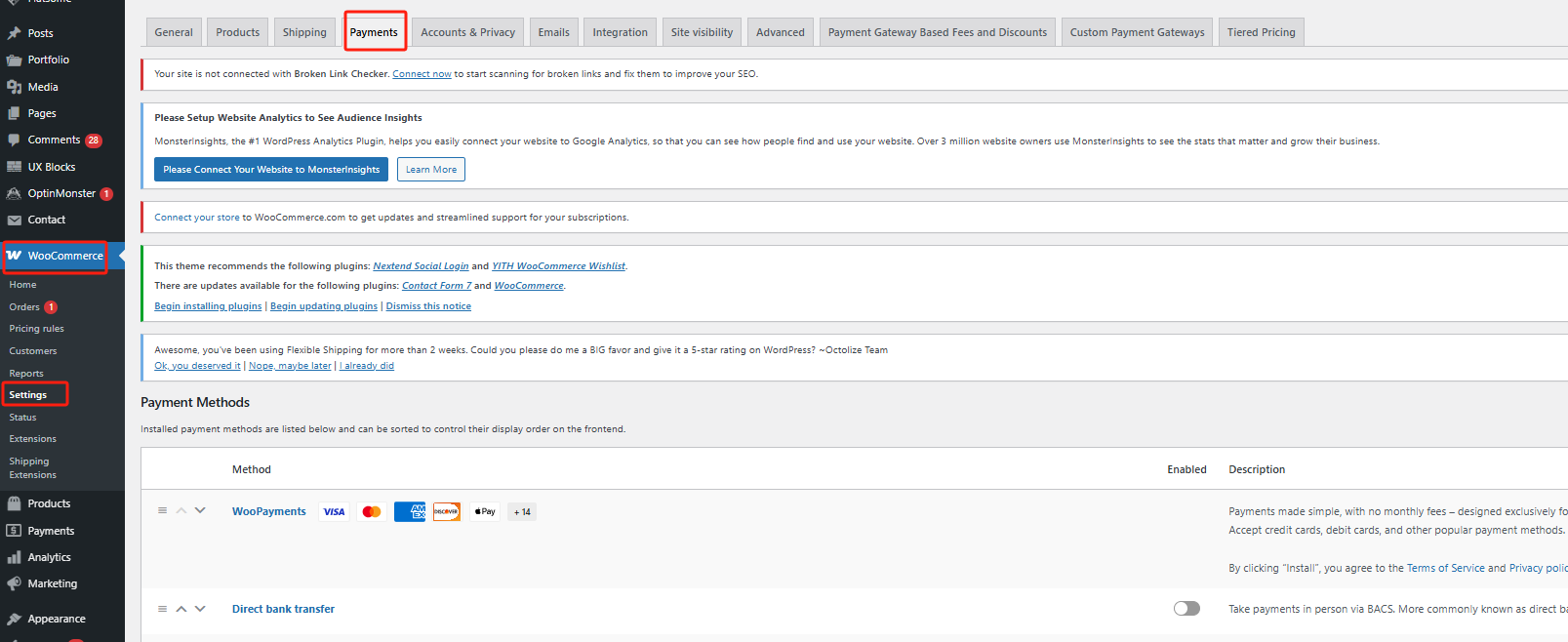This screenshot has height=642, width=1568.
Task: Open the Orders submenu item
Action: click(x=24, y=307)
